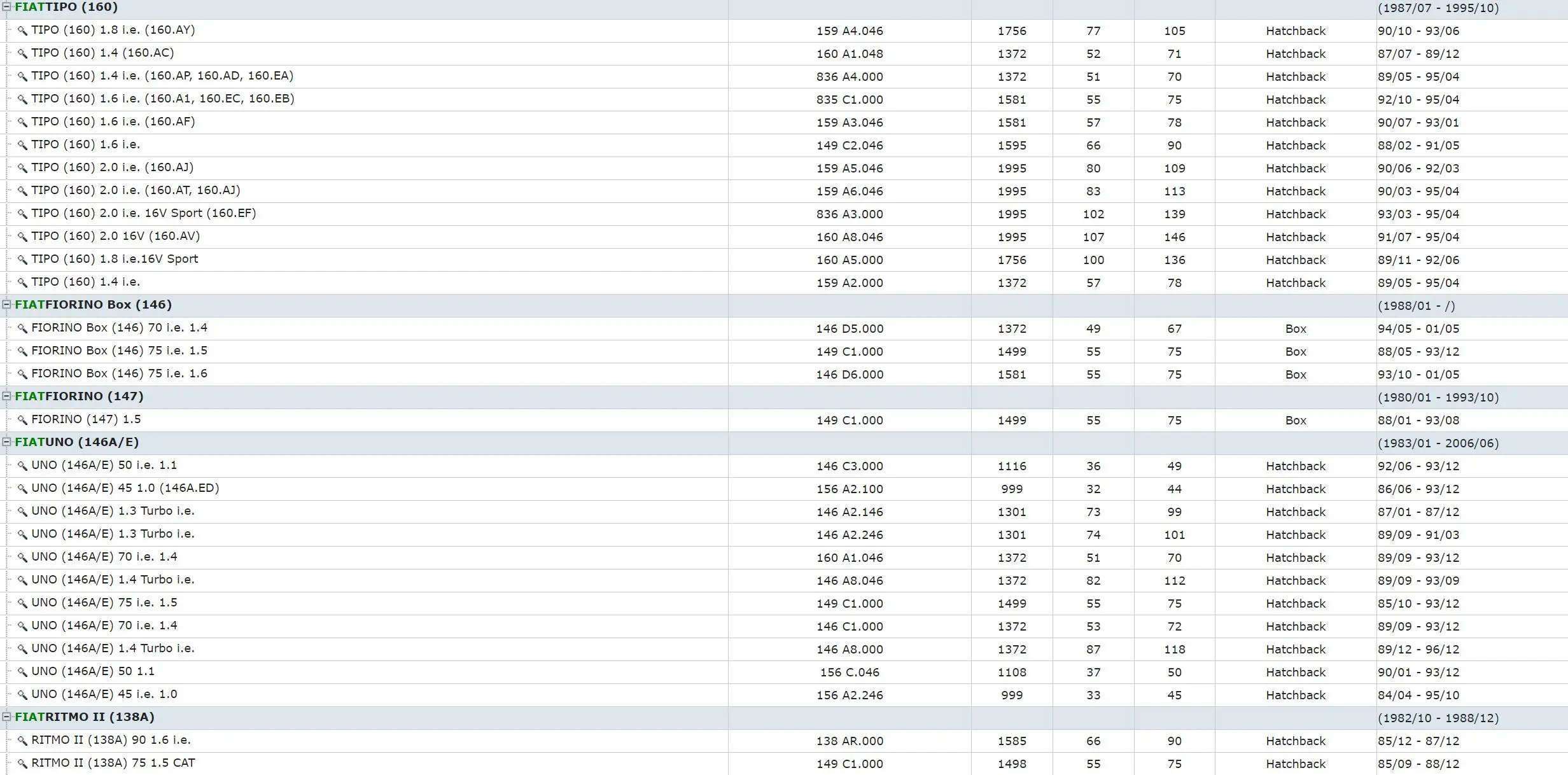Select the FIAT FIORINO Box (146) heading text
Screen dimensions: 1568x775
point(94,305)
